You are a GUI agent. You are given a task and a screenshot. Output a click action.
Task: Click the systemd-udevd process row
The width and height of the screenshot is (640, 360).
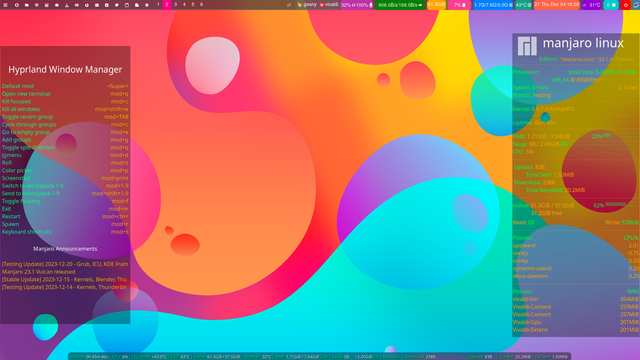[x=576, y=269]
